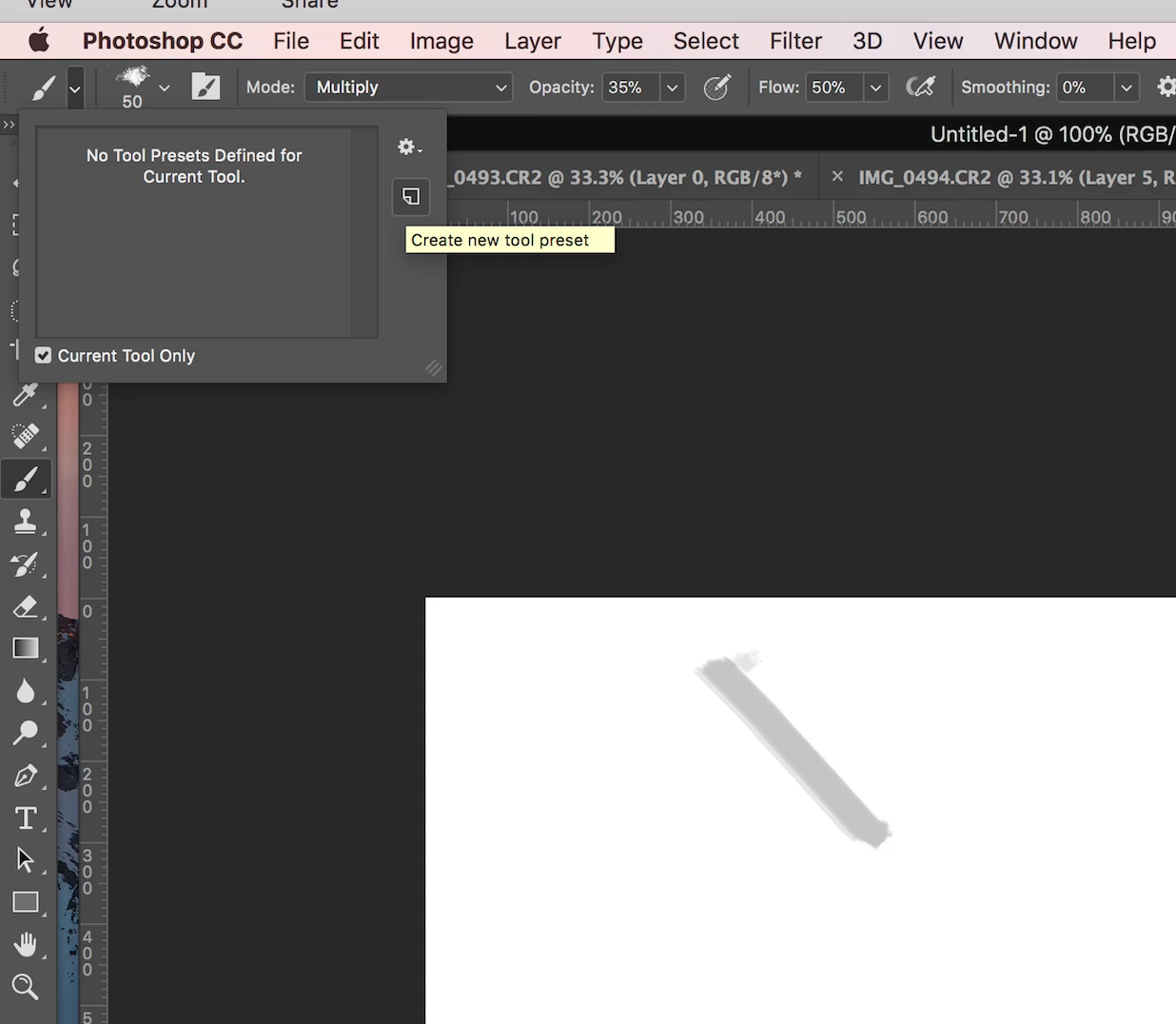This screenshot has width=1176, height=1024.
Task: Click 'No Tool Presets Defined' message text
Action: pos(194,167)
